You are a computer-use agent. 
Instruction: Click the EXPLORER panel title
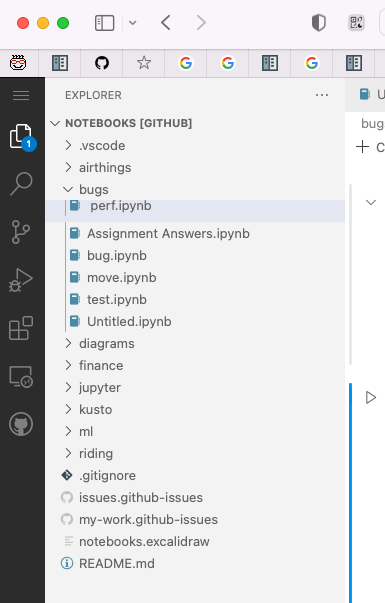click(x=93, y=95)
